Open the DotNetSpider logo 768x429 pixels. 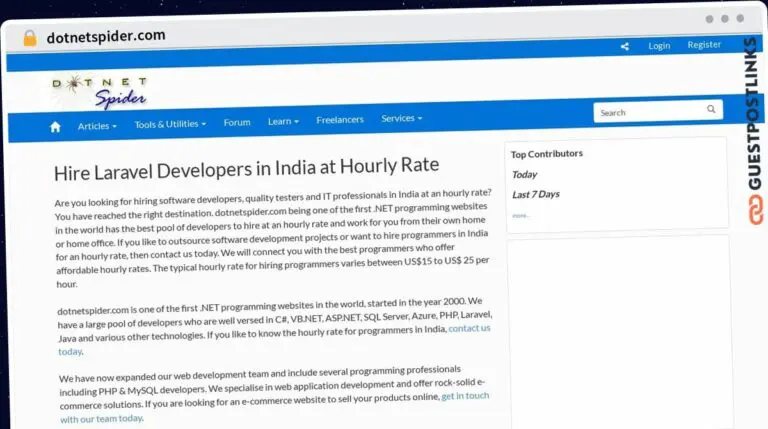99,92
